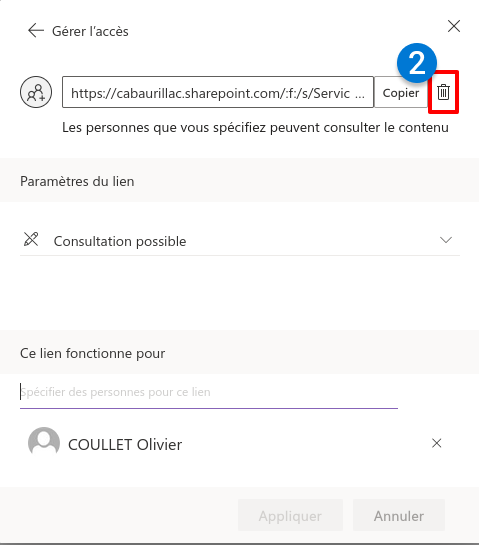
Task: Cancel changes with the Annuler button
Action: click(x=399, y=515)
